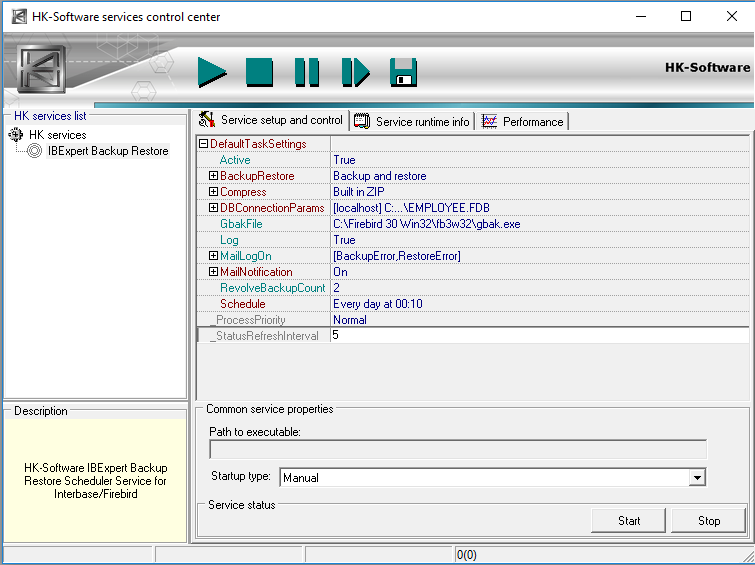Click the floppy disk Save settings icon
This screenshot has width=755, height=565.
pos(404,73)
